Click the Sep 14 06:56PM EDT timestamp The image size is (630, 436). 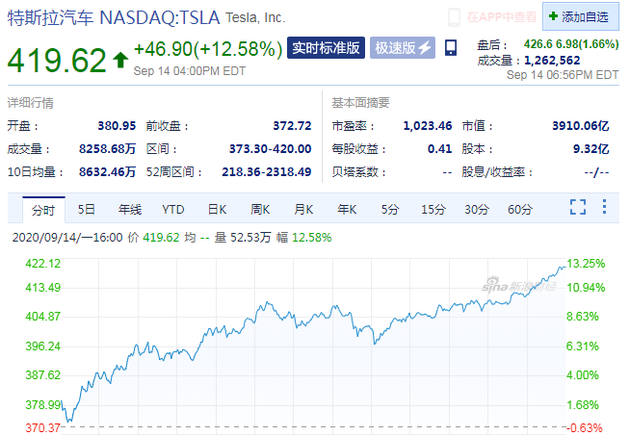(562, 75)
